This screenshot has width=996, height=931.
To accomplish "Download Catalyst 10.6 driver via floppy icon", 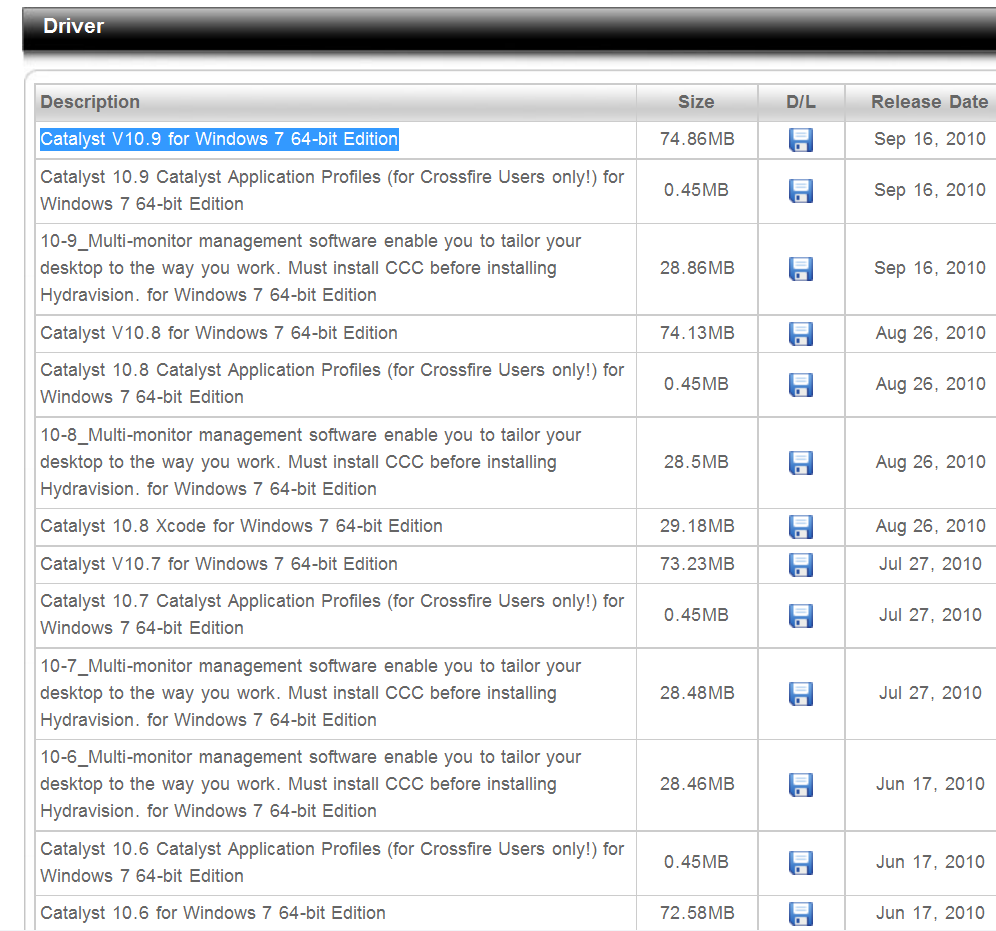I will (x=800, y=914).
